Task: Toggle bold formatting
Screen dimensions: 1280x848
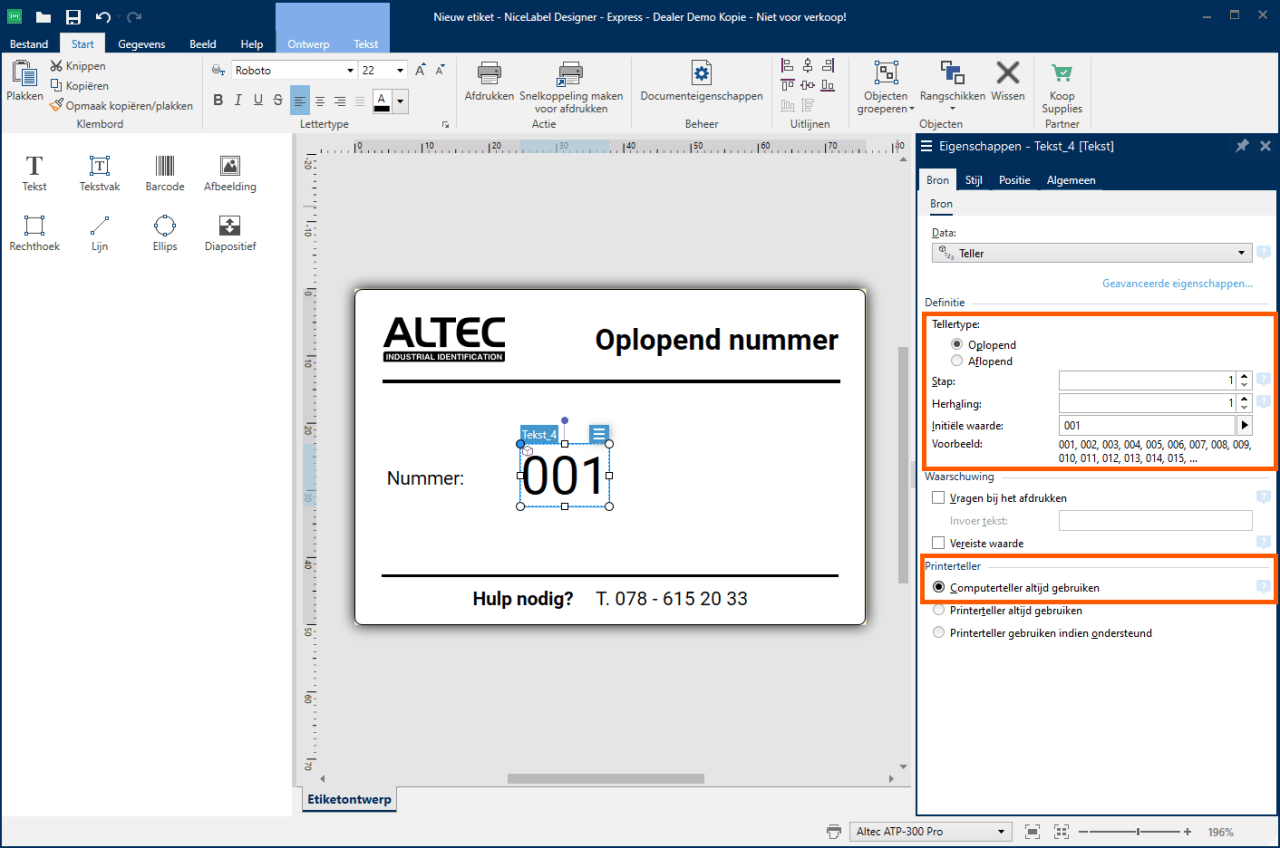Action: [x=218, y=100]
